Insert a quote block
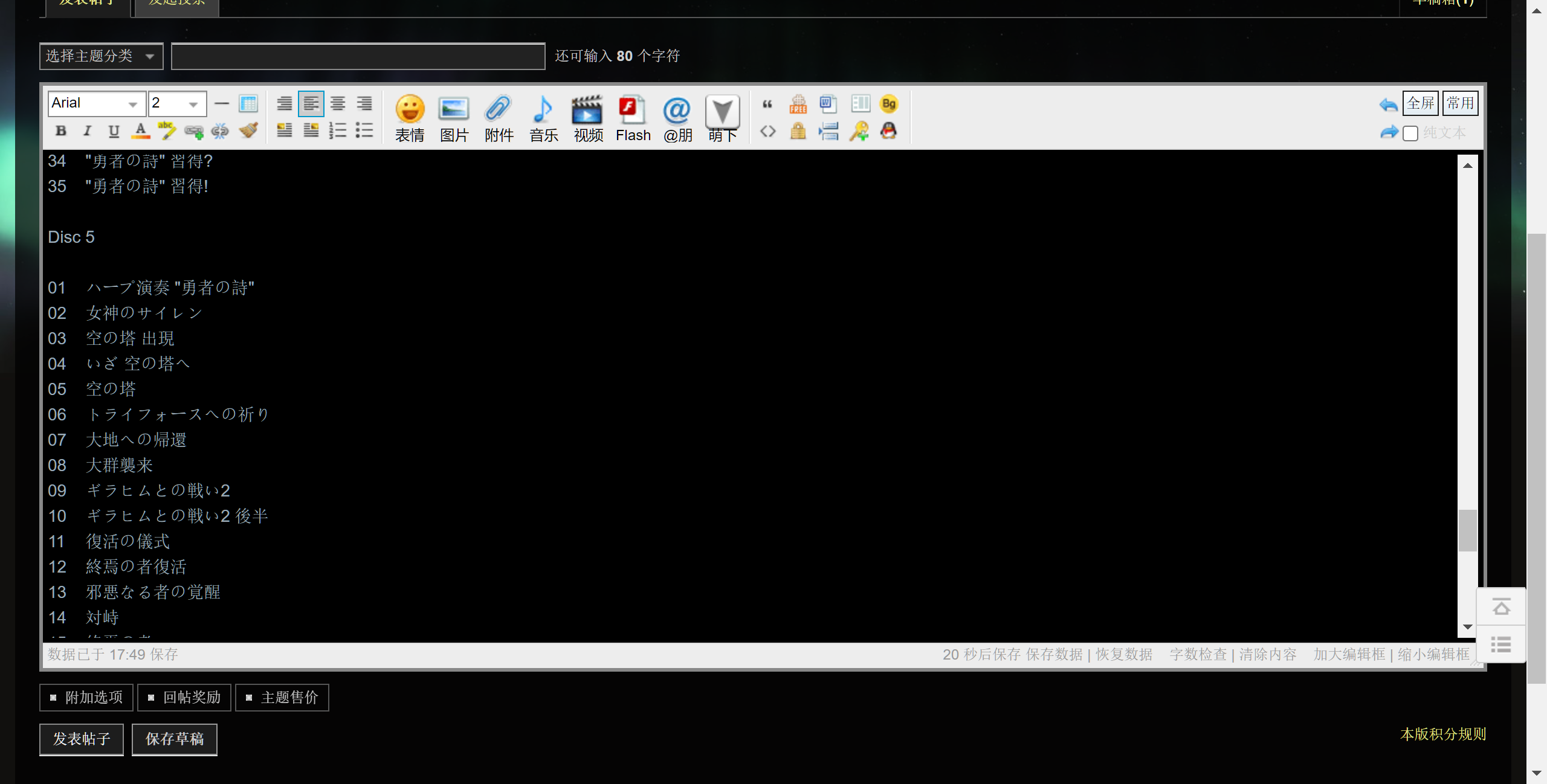Viewport: 1547px width, 784px height. point(767,104)
